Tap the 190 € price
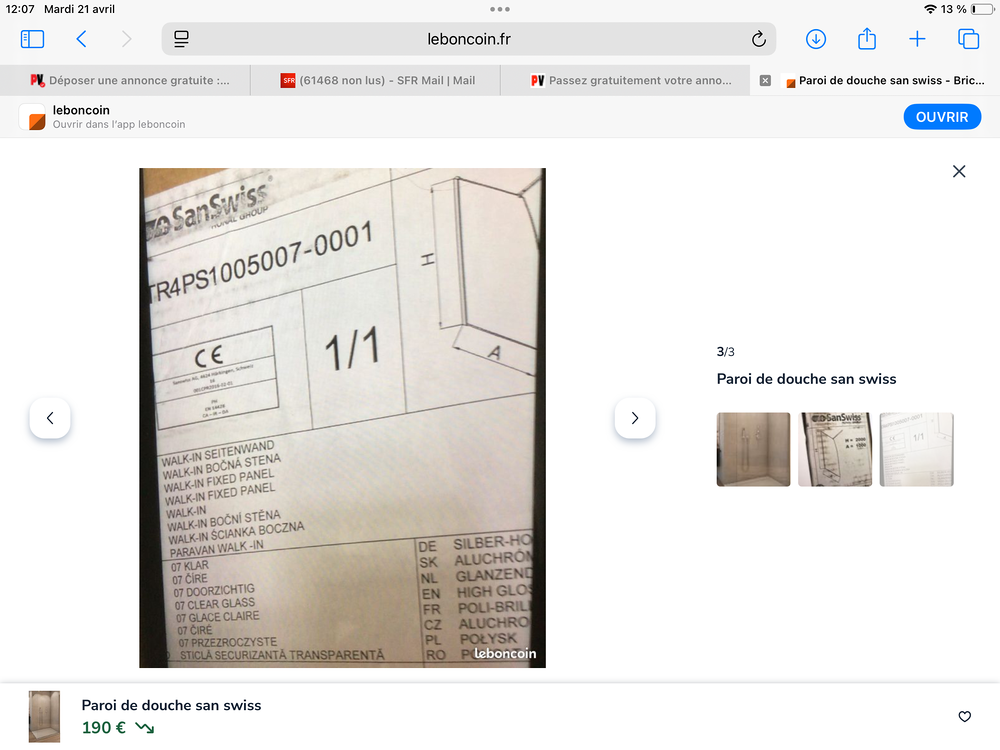The height and width of the screenshot is (750, 1000). [x=103, y=728]
